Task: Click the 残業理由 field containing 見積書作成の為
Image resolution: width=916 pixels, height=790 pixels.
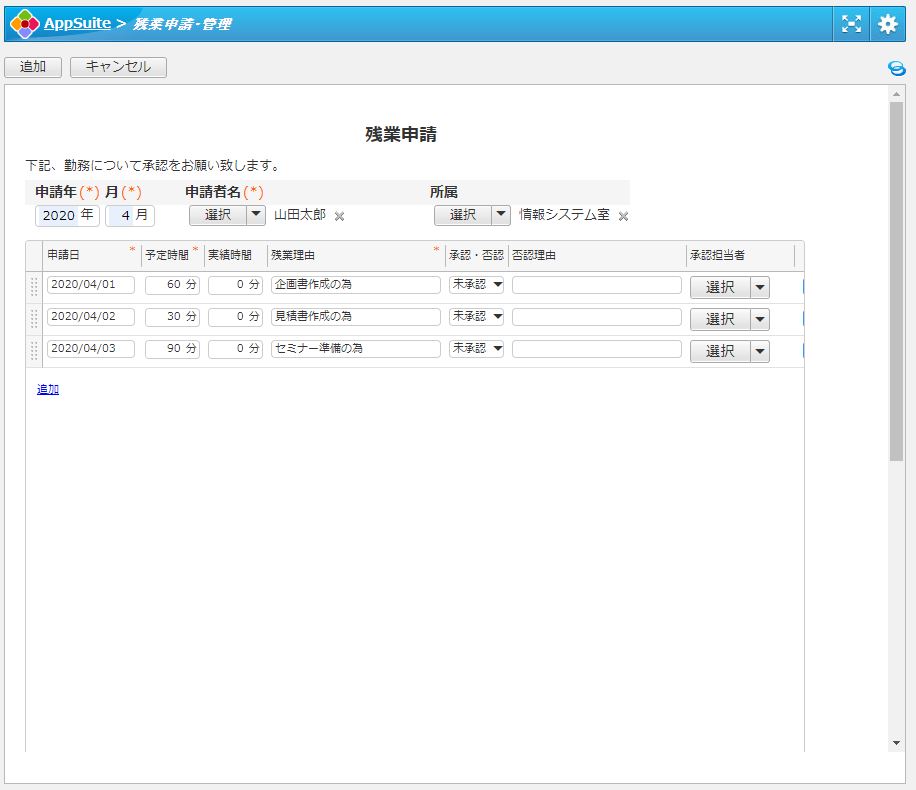Action: [355, 317]
